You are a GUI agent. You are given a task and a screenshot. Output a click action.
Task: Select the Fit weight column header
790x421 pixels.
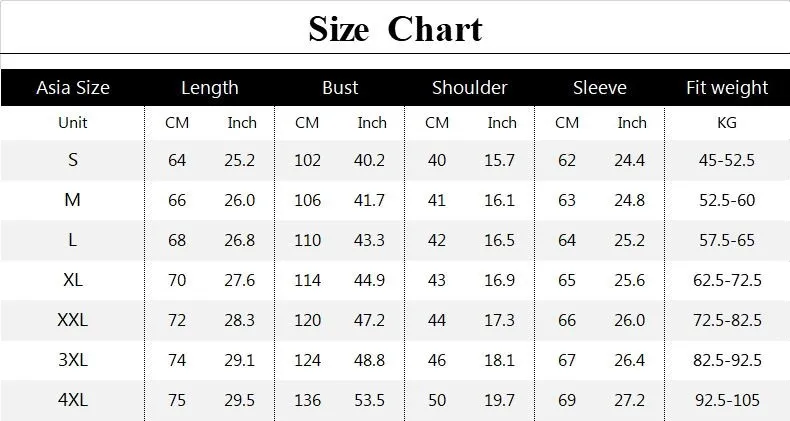[727, 88]
